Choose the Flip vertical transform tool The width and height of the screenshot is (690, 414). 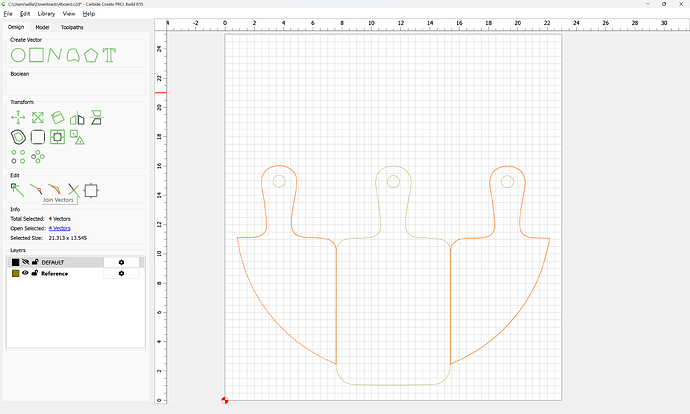click(x=96, y=117)
